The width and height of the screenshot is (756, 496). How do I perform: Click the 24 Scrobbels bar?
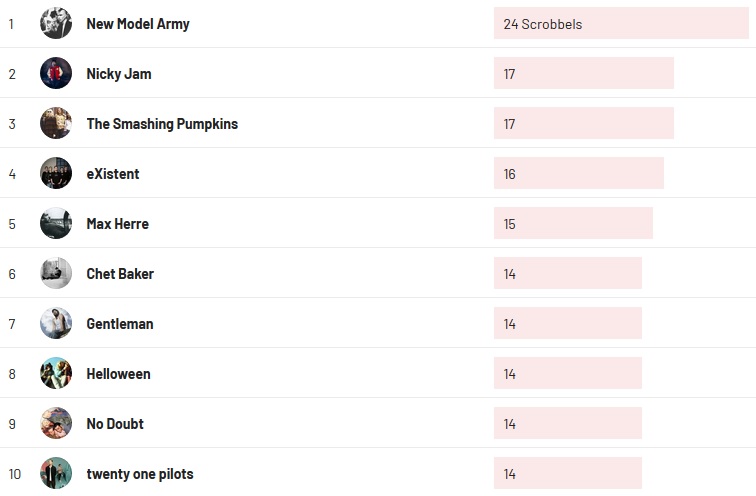point(620,23)
